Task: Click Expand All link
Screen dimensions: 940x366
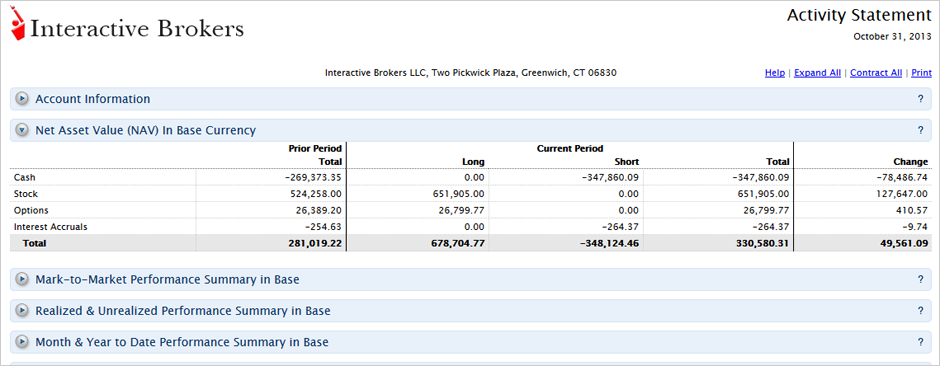Action: coord(817,73)
